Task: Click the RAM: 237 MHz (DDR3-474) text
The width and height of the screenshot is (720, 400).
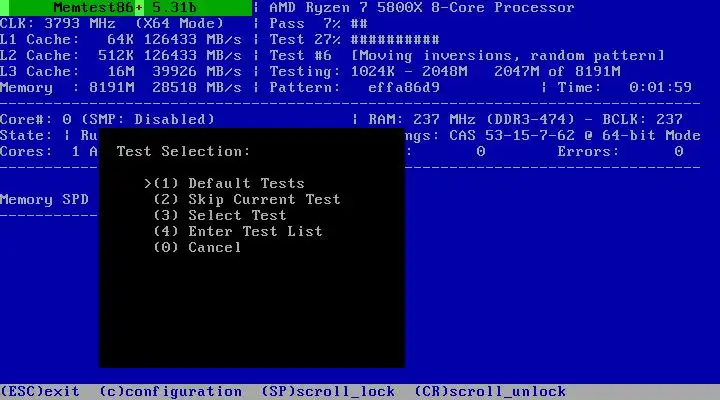Action: 472,119
